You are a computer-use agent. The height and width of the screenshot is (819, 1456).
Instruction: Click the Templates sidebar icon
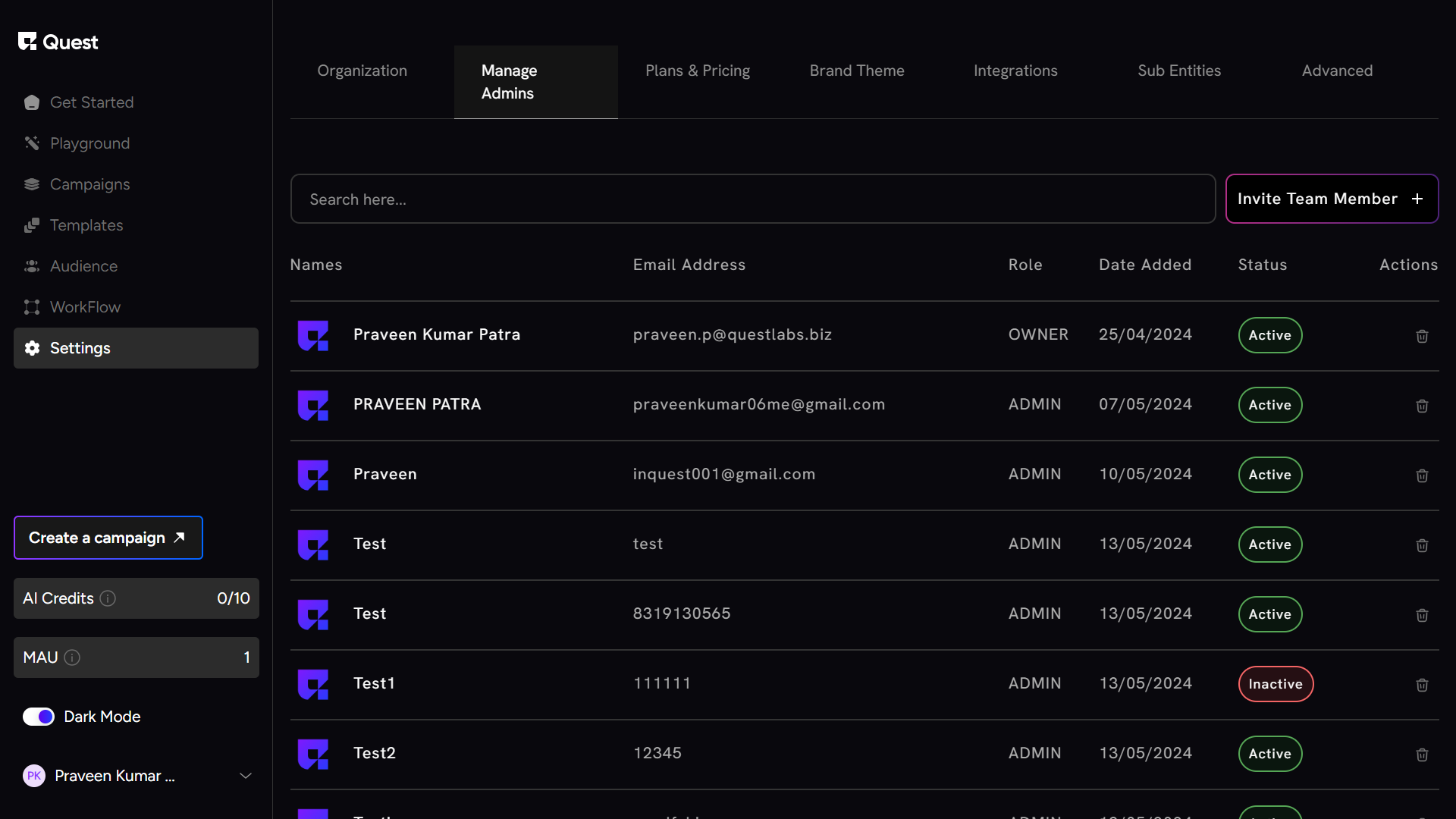(x=32, y=225)
